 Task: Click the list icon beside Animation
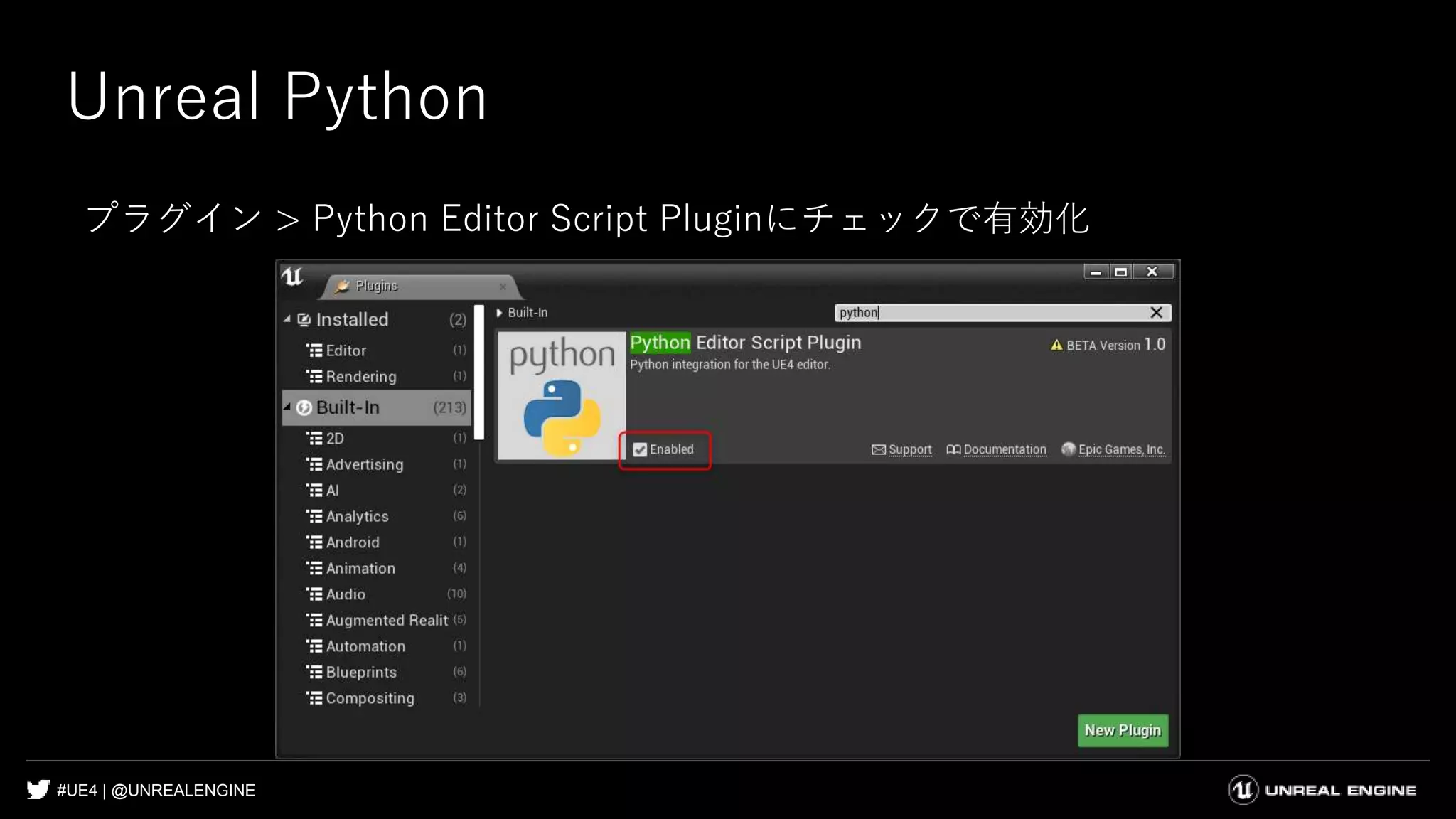click(314, 568)
